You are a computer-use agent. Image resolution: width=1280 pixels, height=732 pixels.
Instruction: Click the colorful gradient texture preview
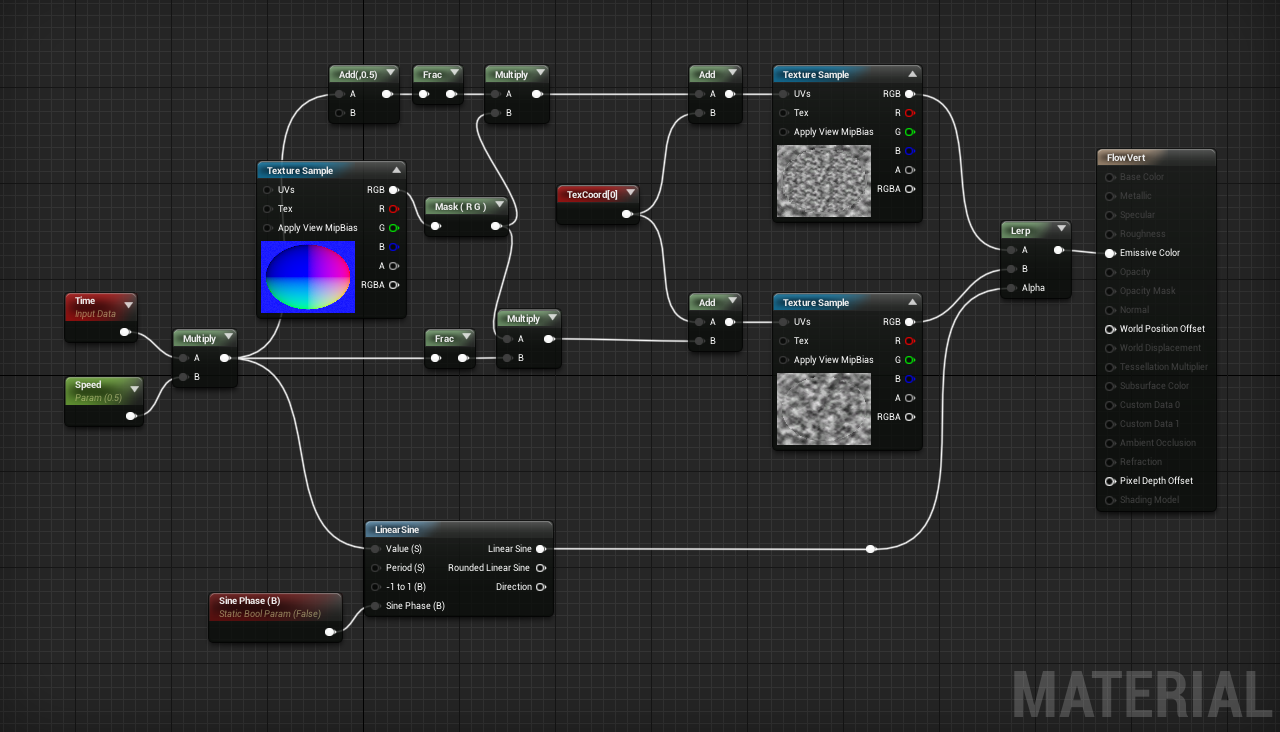[308, 277]
